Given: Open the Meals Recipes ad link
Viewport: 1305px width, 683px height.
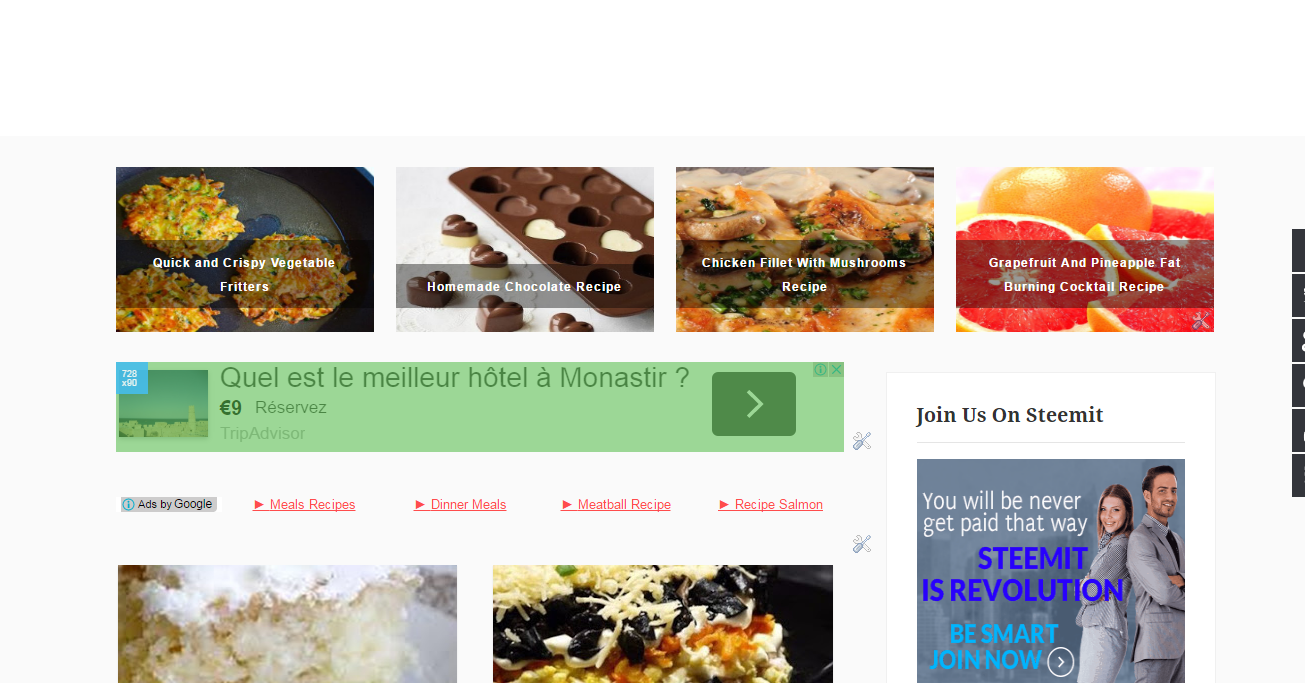Looking at the screenshot, I should 304,505.
